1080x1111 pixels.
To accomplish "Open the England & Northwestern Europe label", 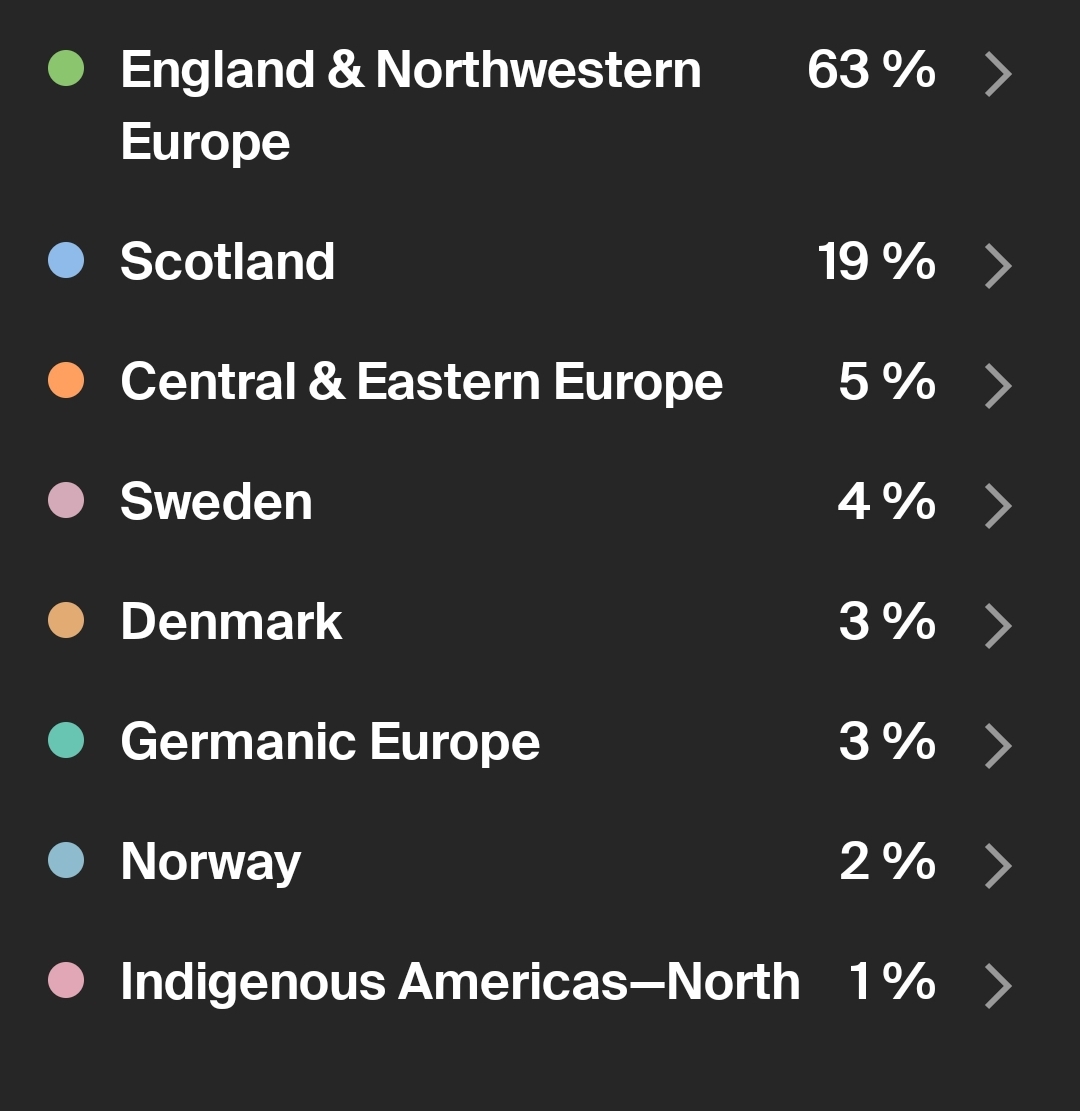I will coord(410,105).
